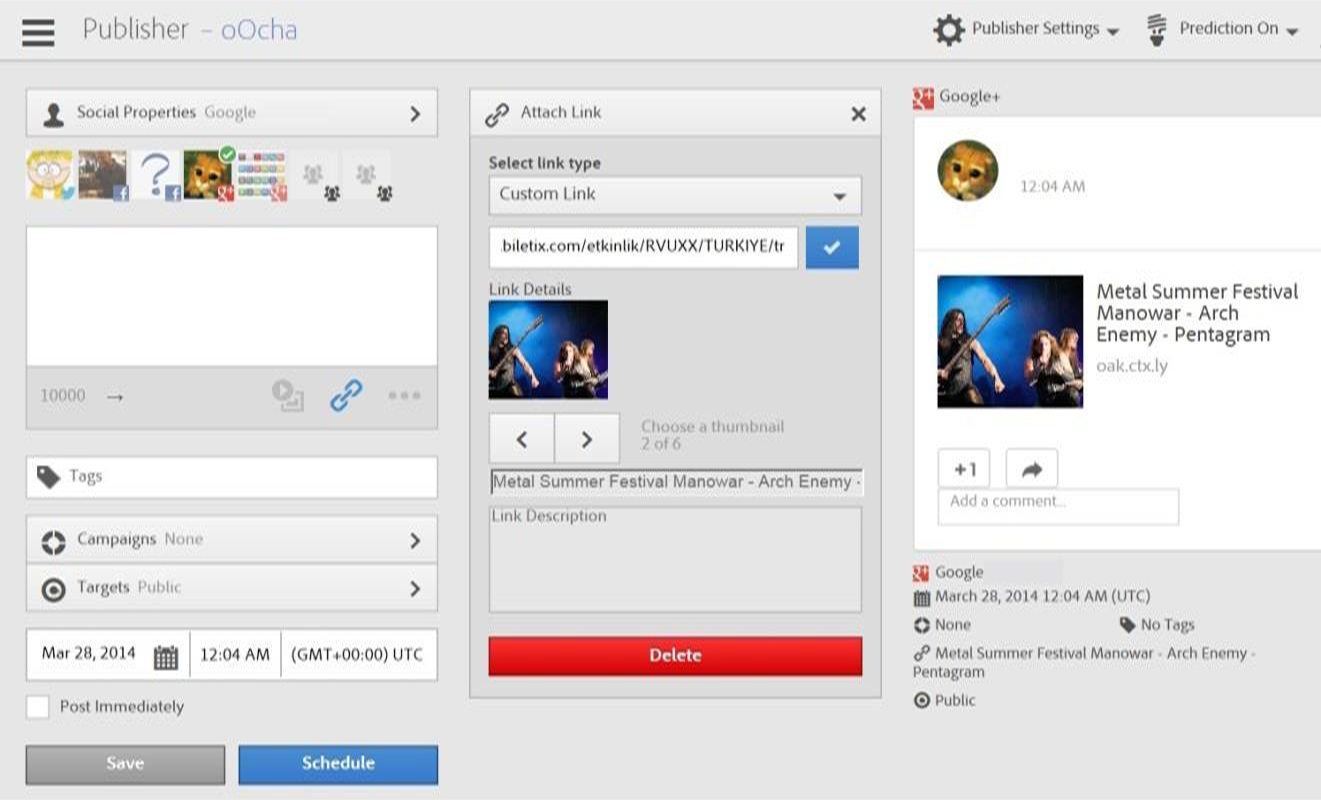Click the oak.ctx.ly link text

(1132, 366)
